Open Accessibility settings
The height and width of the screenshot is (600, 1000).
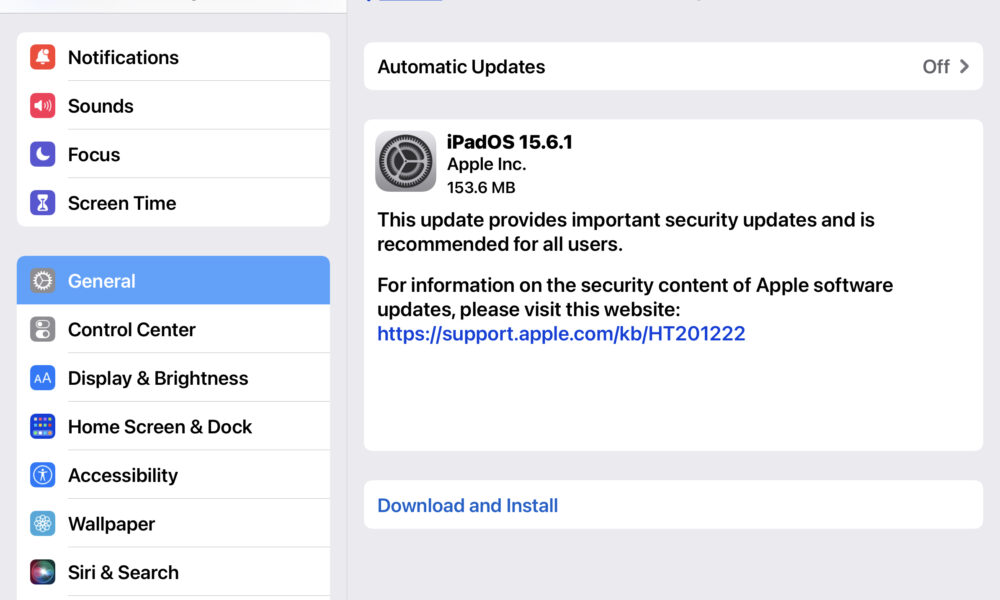tap(173, 475)
